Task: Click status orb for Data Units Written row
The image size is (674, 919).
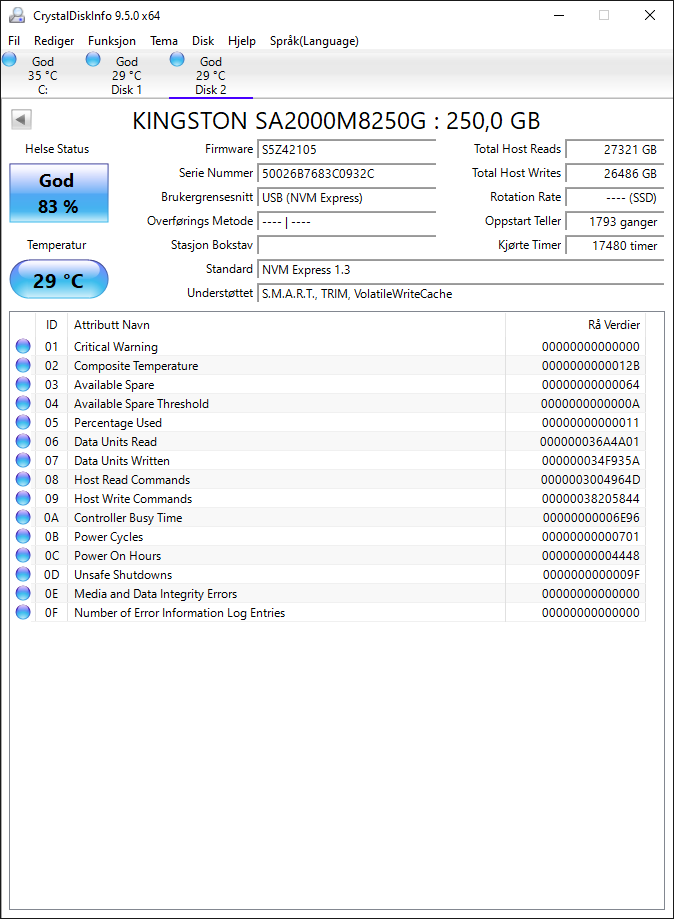Action: click(x=23, y=460)
